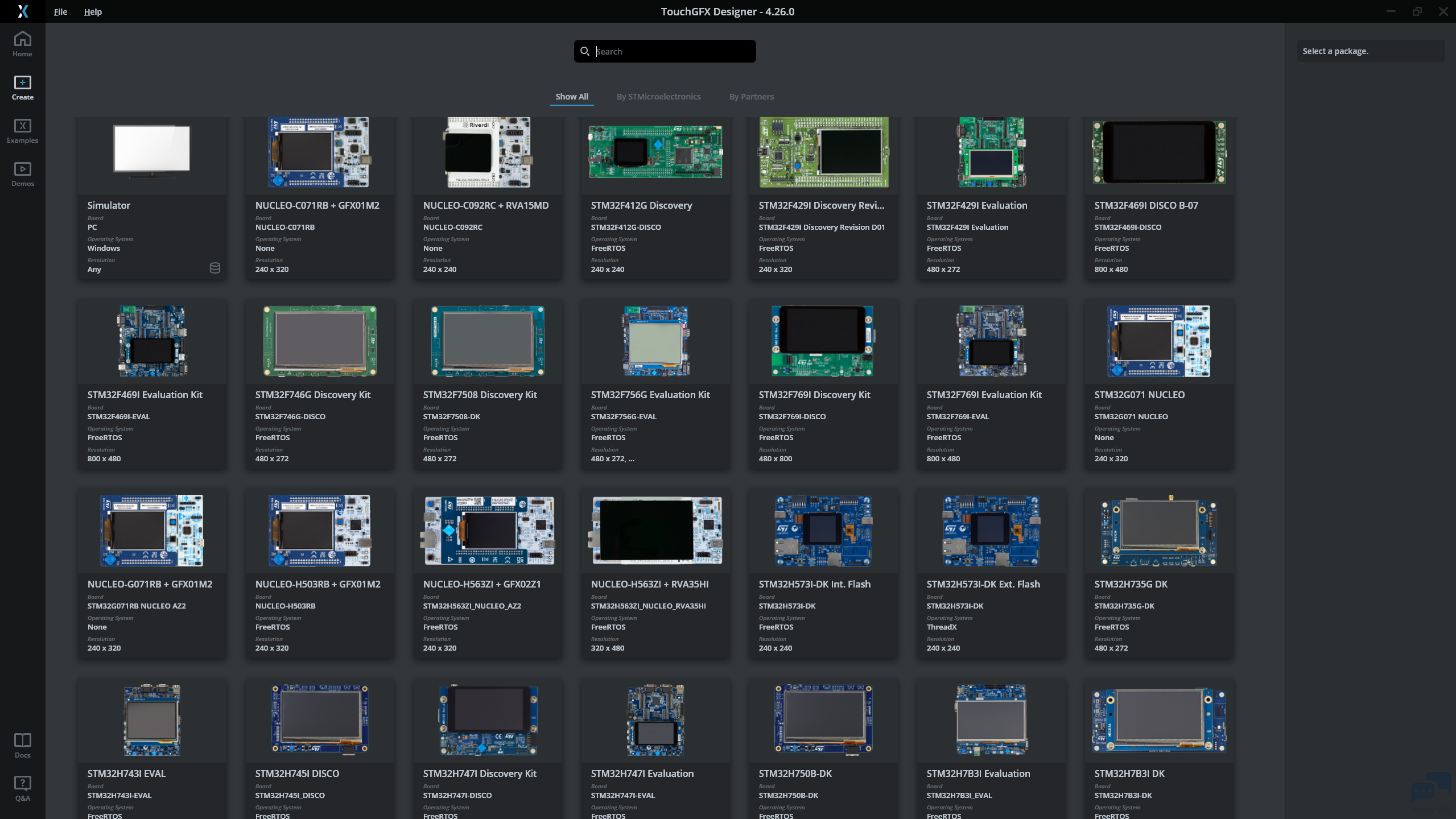Viewport: 1456px width, 819px height.
Task: Open the Docs page from sidebar
Action: pyautogui.click(x=23, y=746)
